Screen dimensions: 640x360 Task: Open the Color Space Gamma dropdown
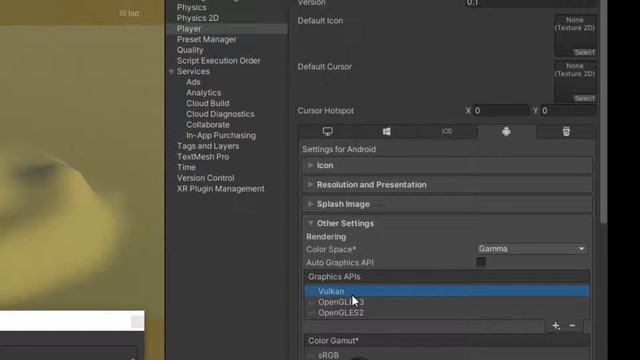pyautogui.click(x=532, y=249)
